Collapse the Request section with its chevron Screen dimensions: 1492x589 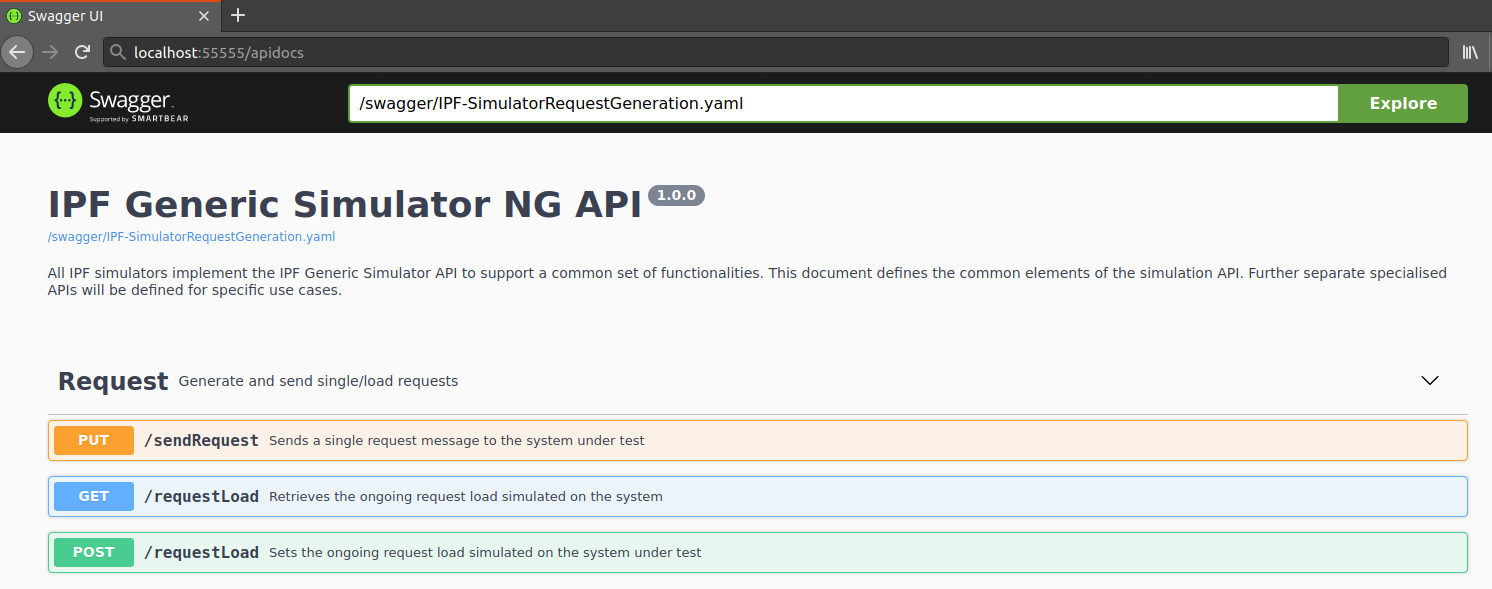tap(1429, 380)
